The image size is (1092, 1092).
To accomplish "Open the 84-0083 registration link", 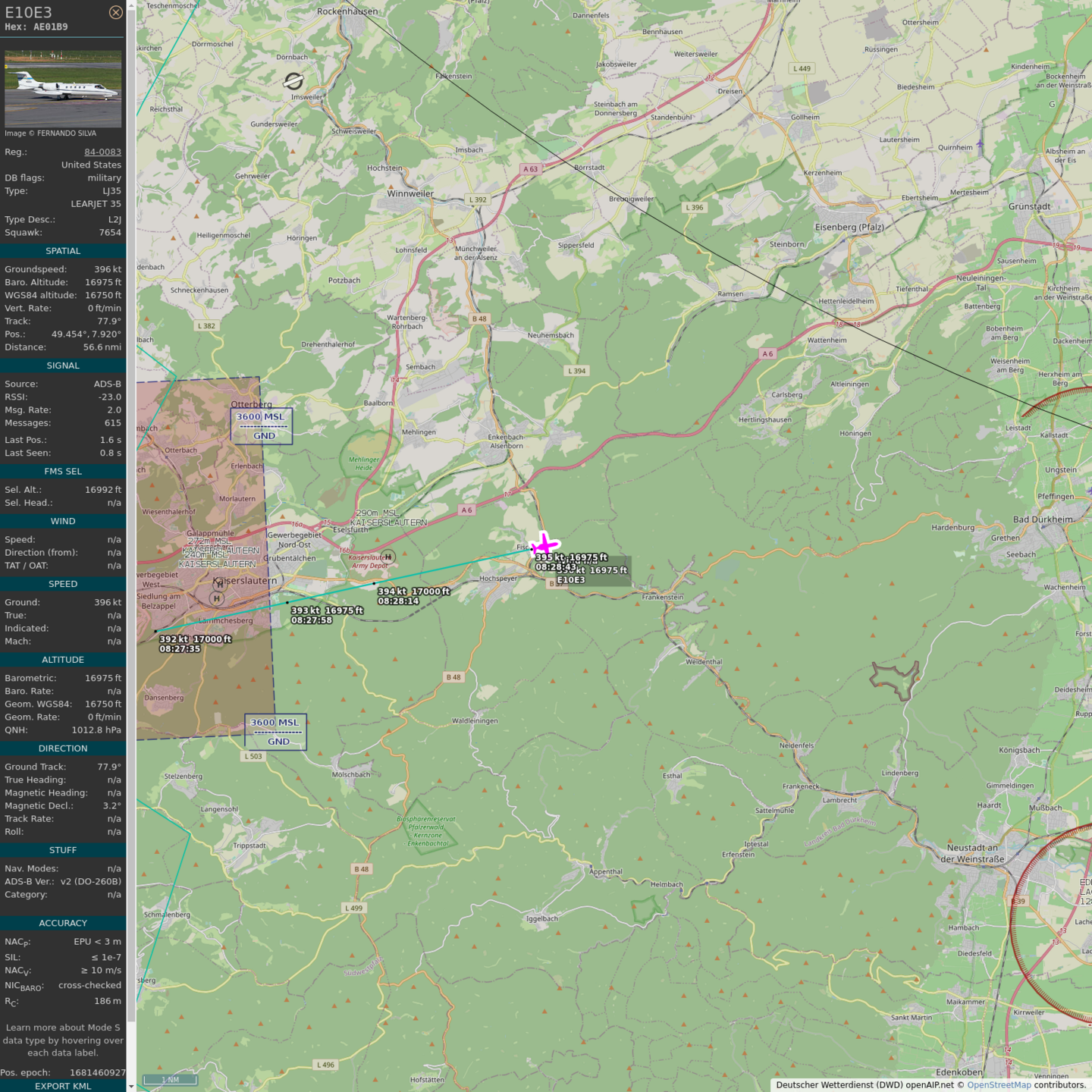I will click(x=102, y=152).
